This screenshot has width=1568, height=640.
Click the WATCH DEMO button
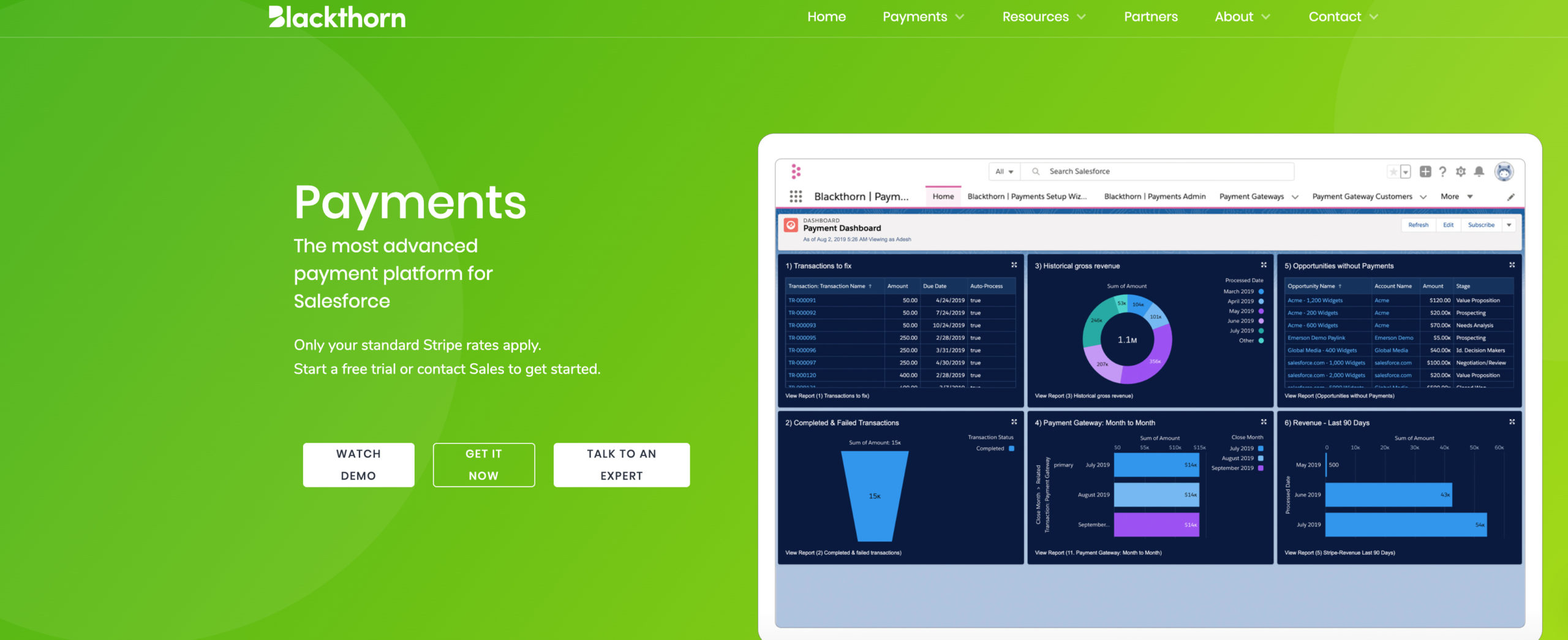pos(358,465)
